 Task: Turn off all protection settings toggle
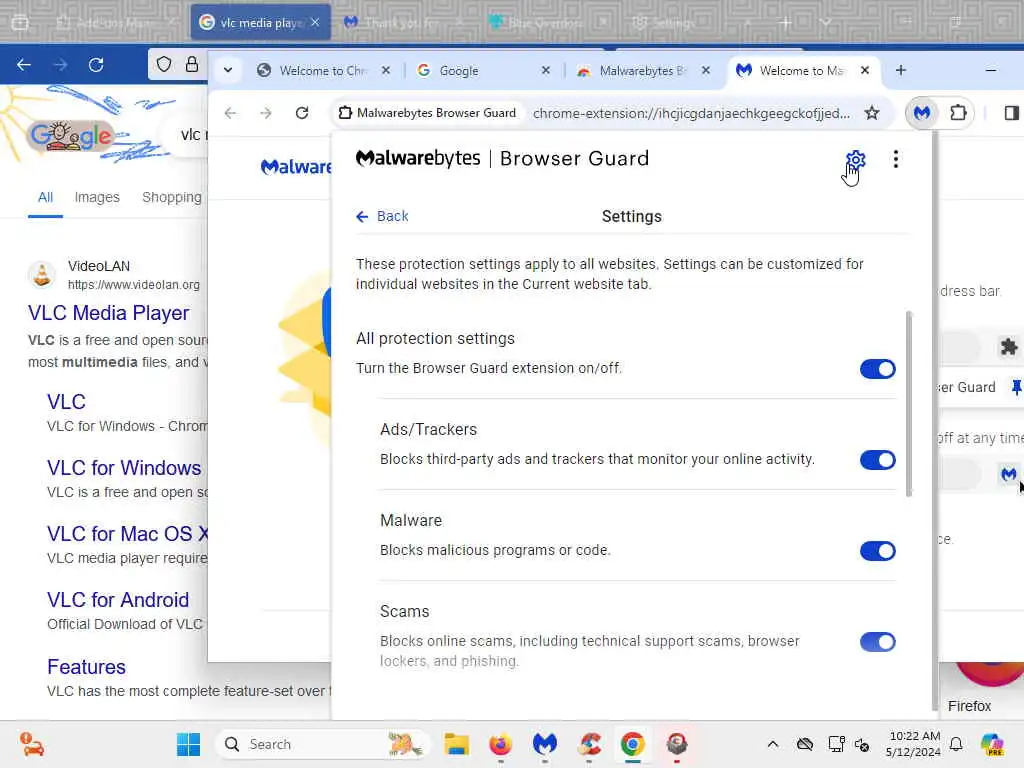[x=877, y=369]
